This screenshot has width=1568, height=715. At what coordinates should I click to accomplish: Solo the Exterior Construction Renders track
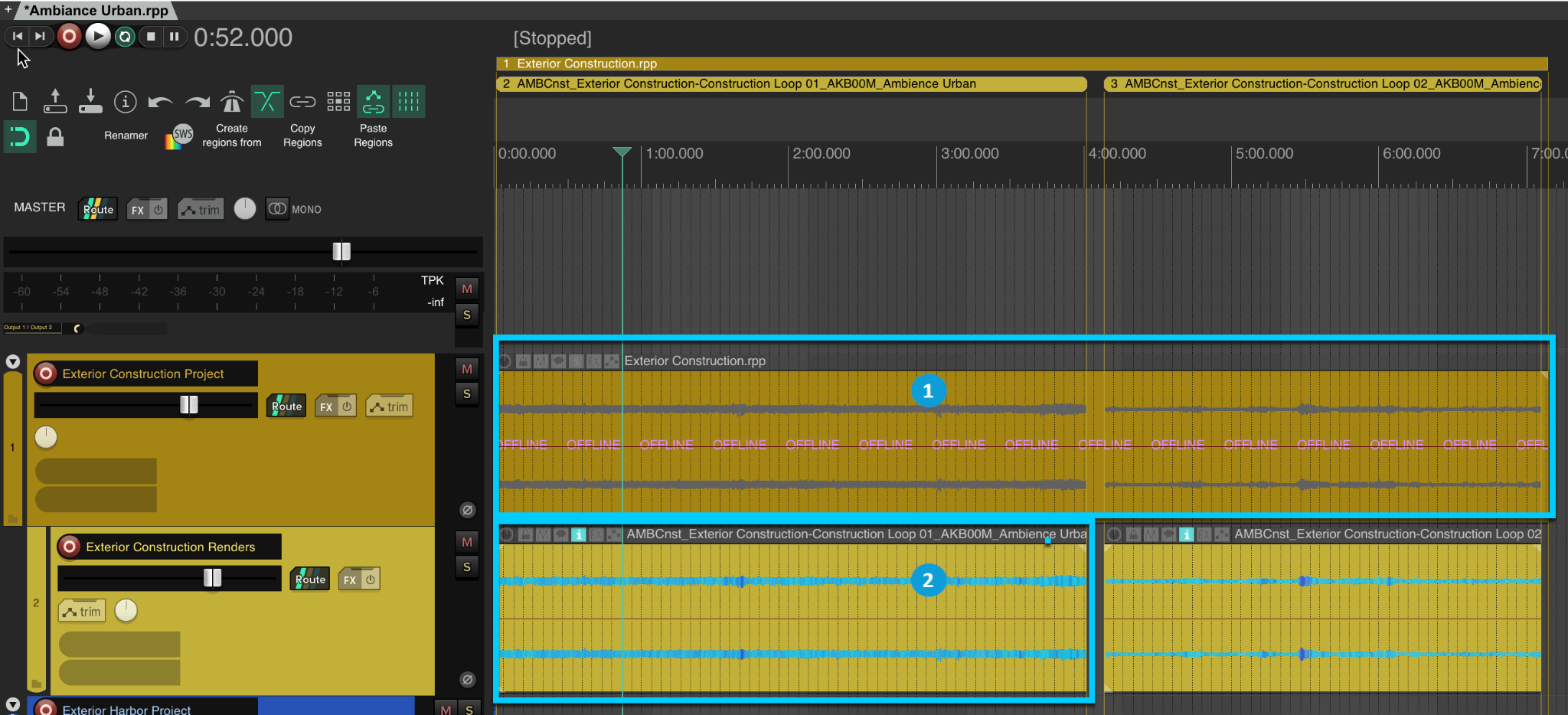click(467, 567)
